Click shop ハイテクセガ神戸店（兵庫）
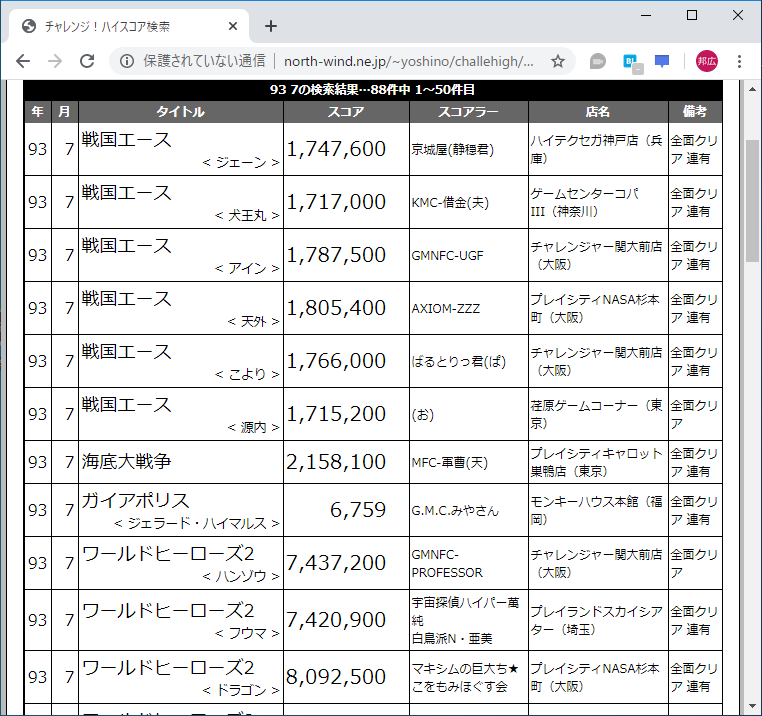762x716 pixels. (x=596, y=149)
